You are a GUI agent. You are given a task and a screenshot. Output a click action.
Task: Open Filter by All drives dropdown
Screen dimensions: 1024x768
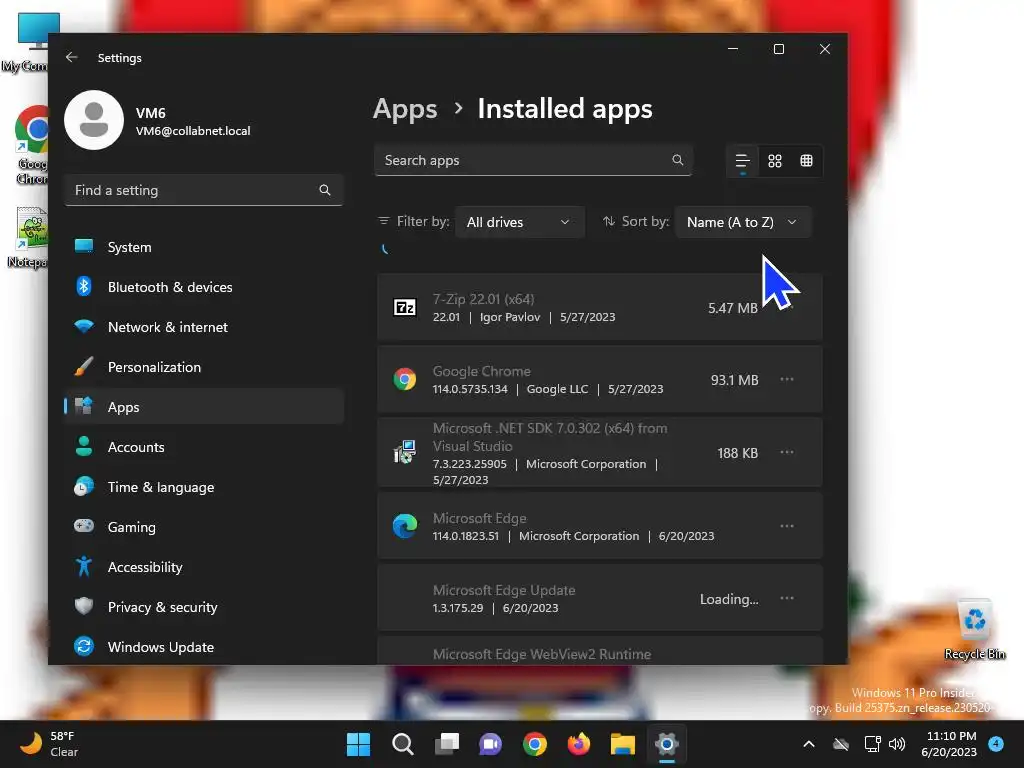[x=519, y=222]
